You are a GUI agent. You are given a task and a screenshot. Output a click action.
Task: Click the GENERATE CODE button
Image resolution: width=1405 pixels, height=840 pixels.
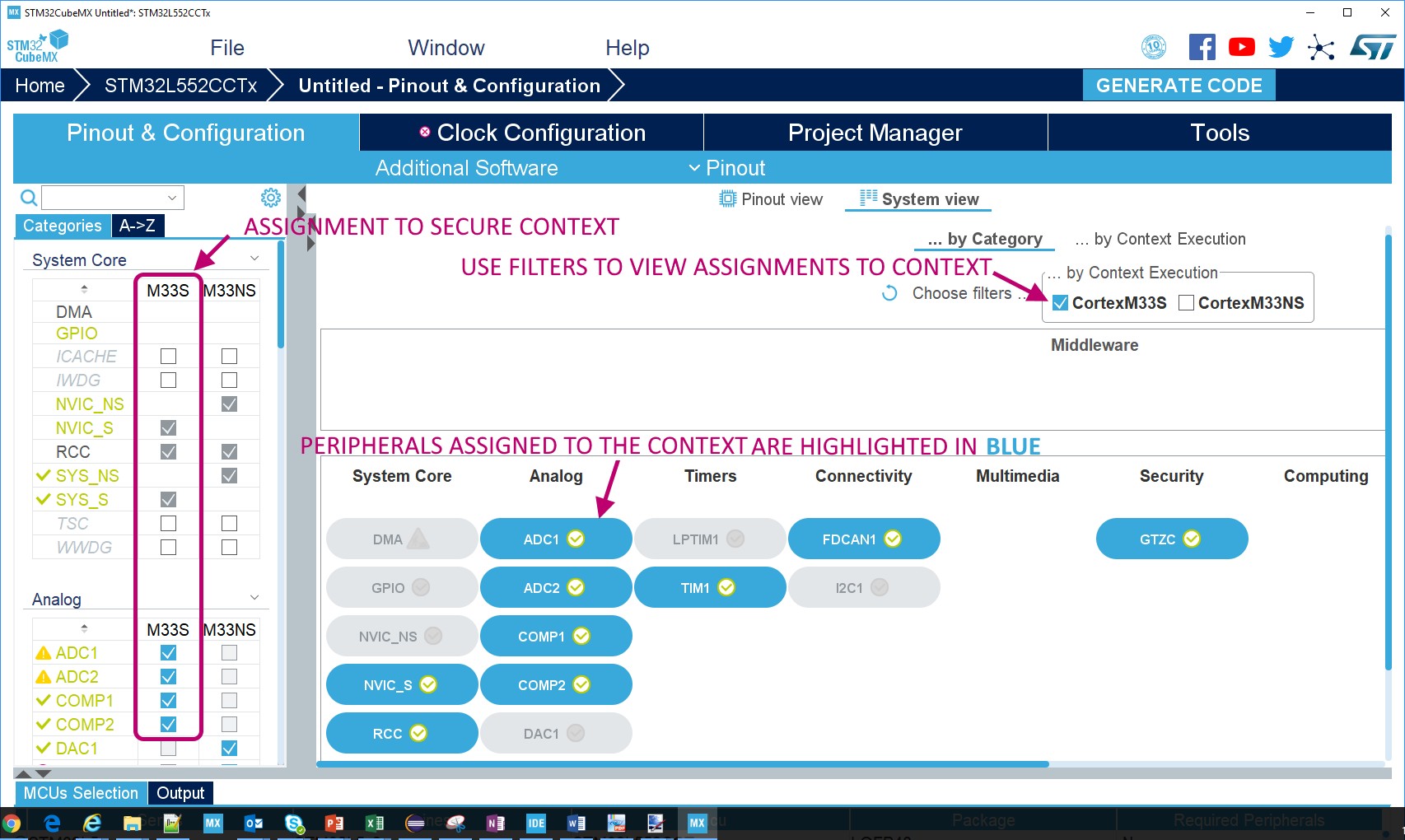pos(1179,86)
